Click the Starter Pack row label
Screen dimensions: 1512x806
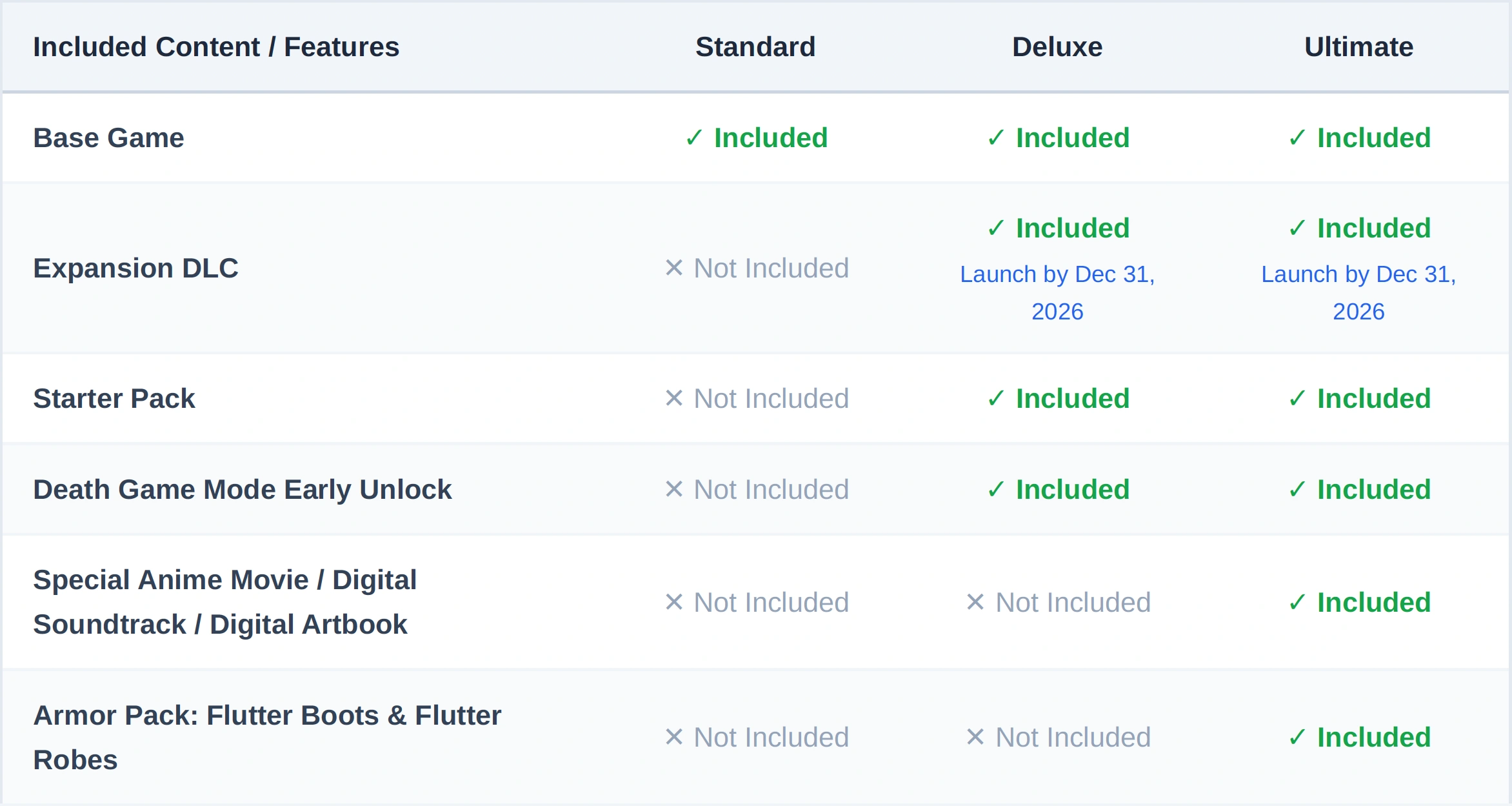[x=114, y=399]
